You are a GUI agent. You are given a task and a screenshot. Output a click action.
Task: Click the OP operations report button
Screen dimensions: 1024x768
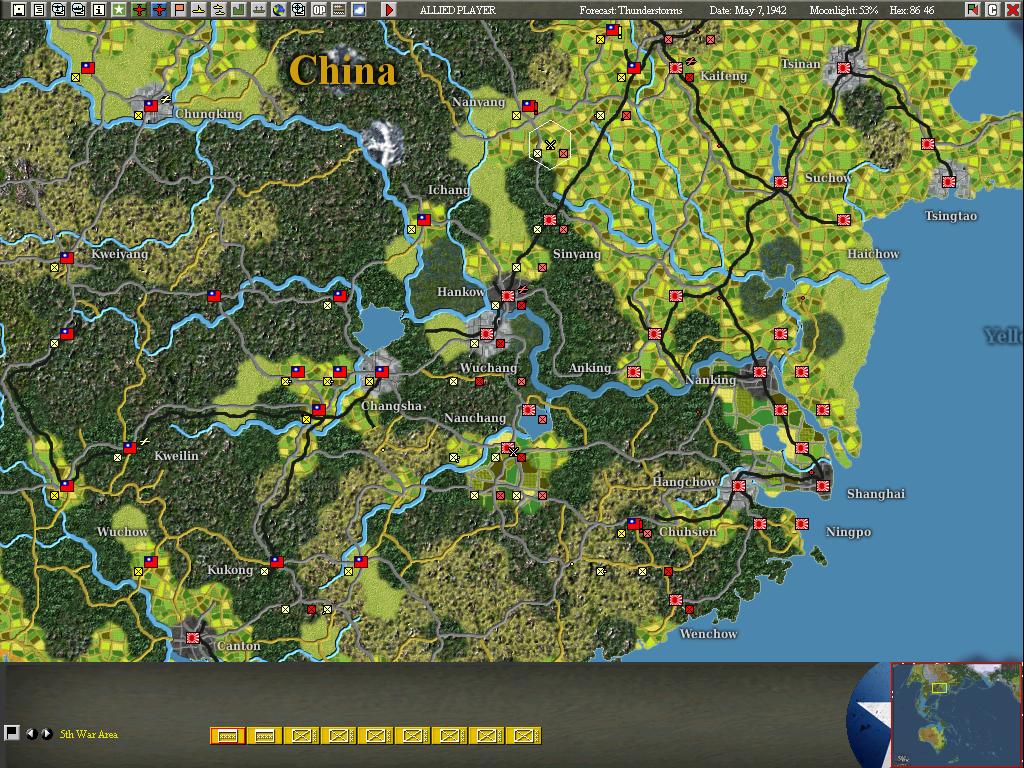(x=319, y=10)
